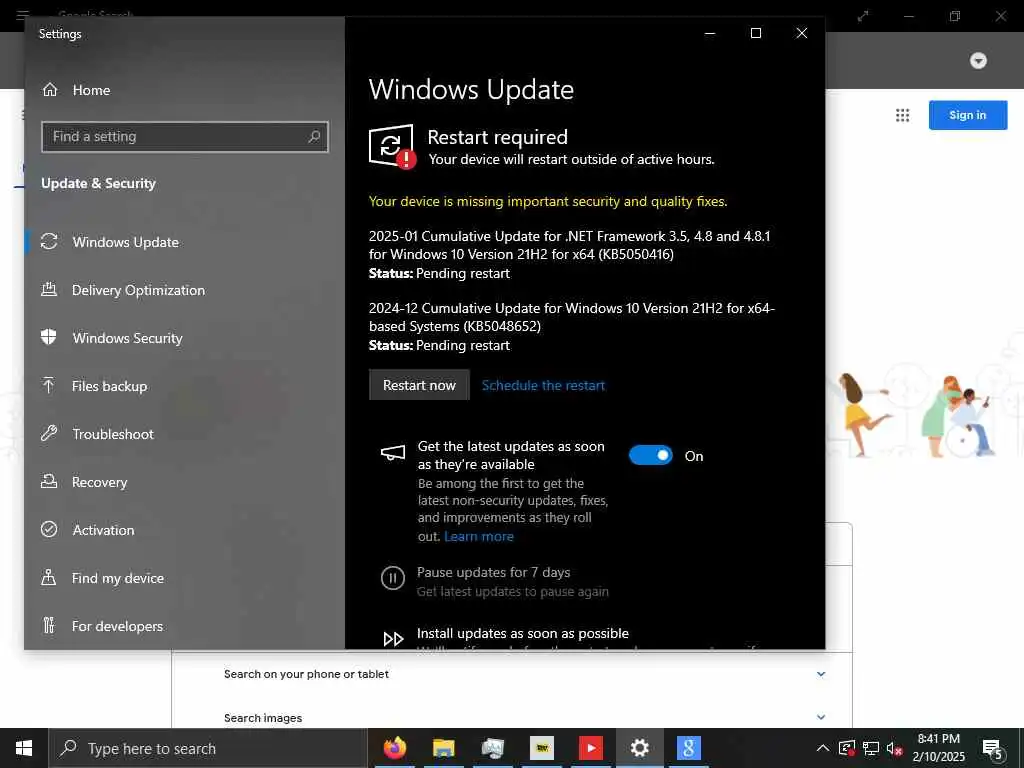Click the Windows Update sync arrows icon
This screenshot has height=768, width=1024.
(49, 242)
